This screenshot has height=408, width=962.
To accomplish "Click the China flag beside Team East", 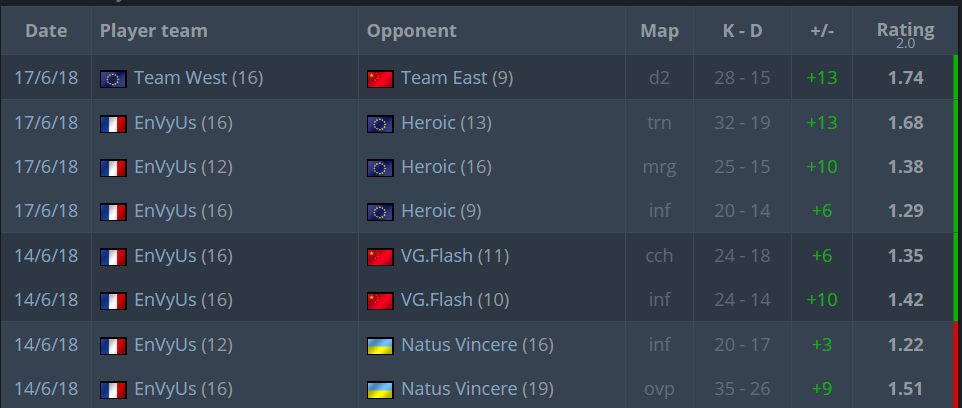I will [x=380, y=79].
